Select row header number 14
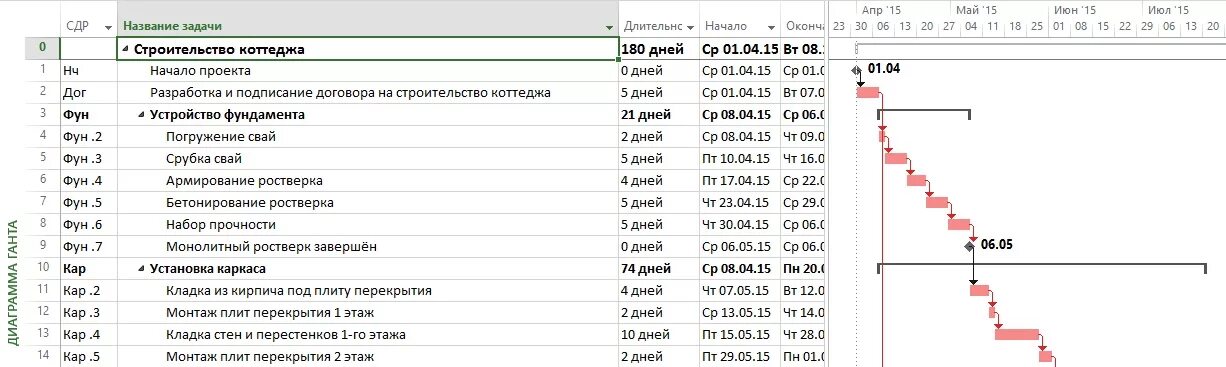1226x367 pixels. pos(42,356)
